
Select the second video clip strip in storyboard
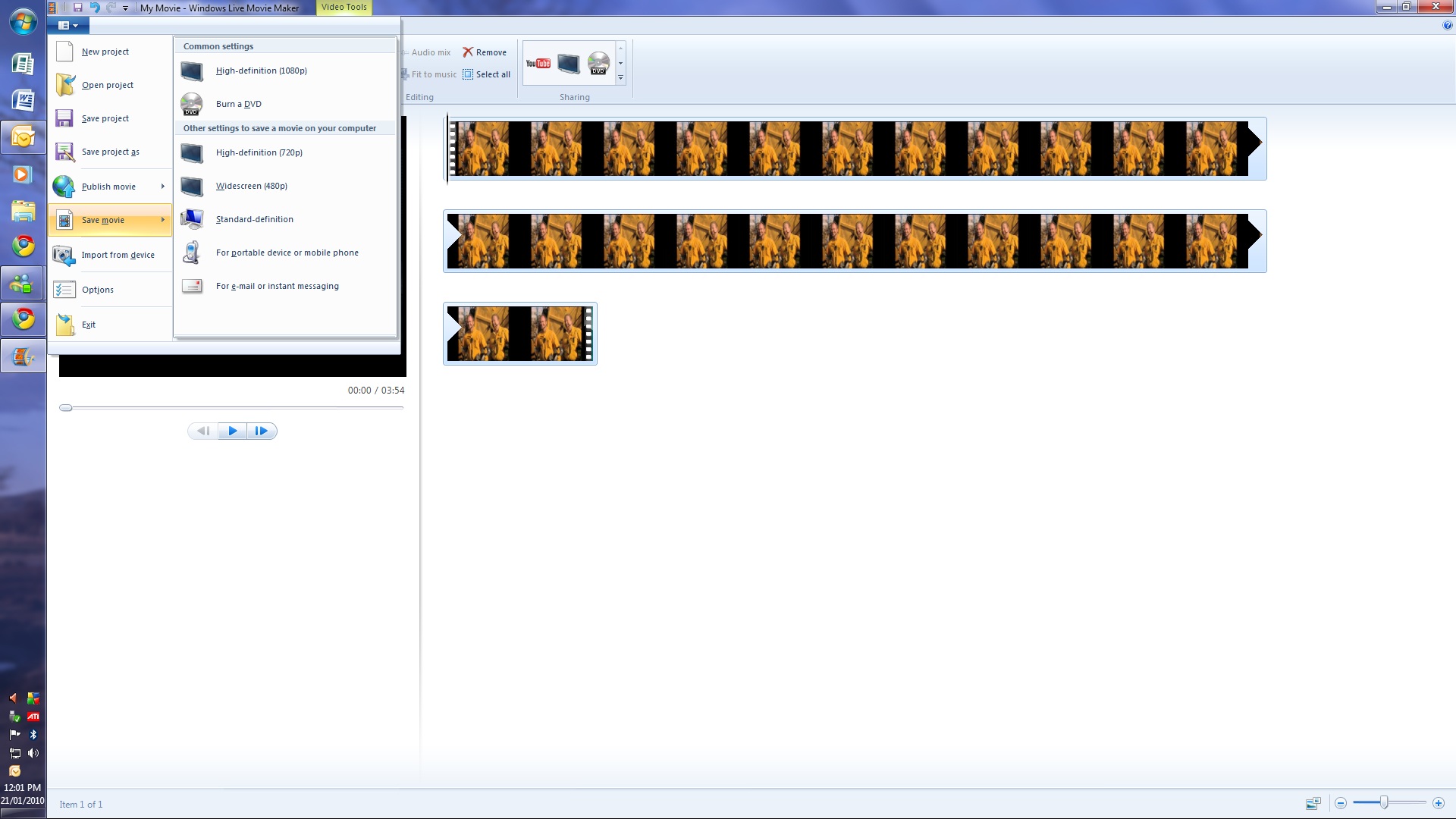click(x=855, y=241)
